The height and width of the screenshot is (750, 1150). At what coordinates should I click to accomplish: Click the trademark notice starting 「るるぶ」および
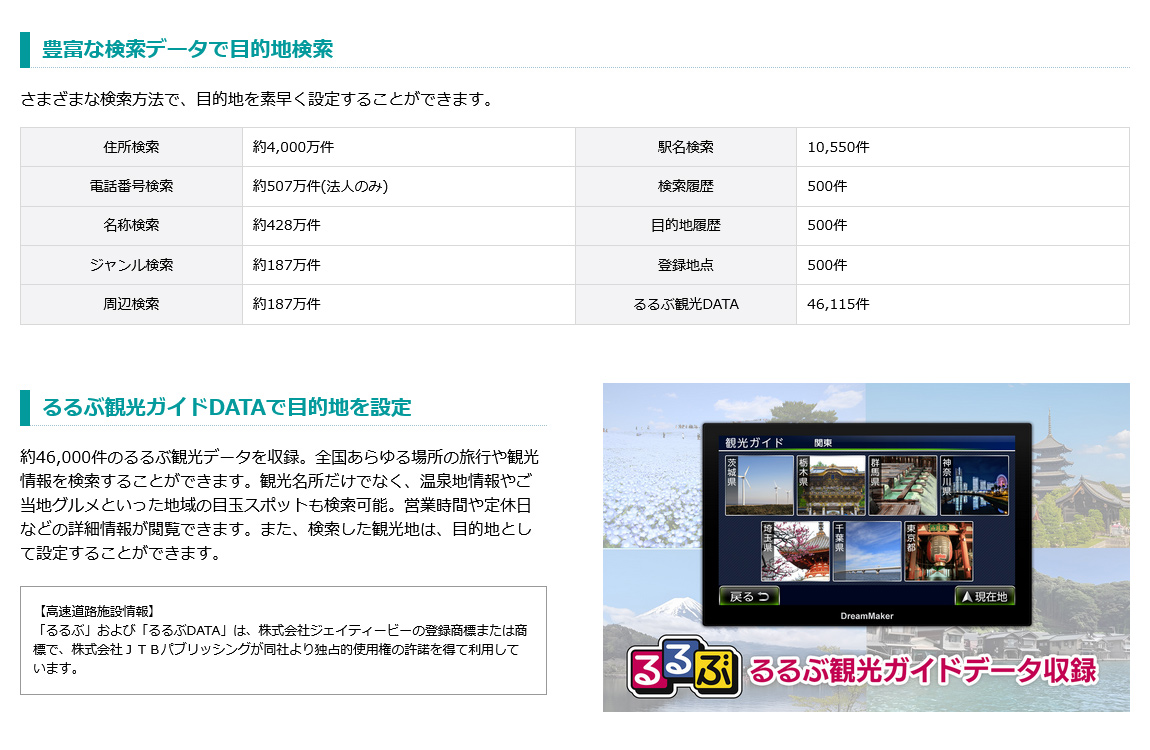point(280,649)
